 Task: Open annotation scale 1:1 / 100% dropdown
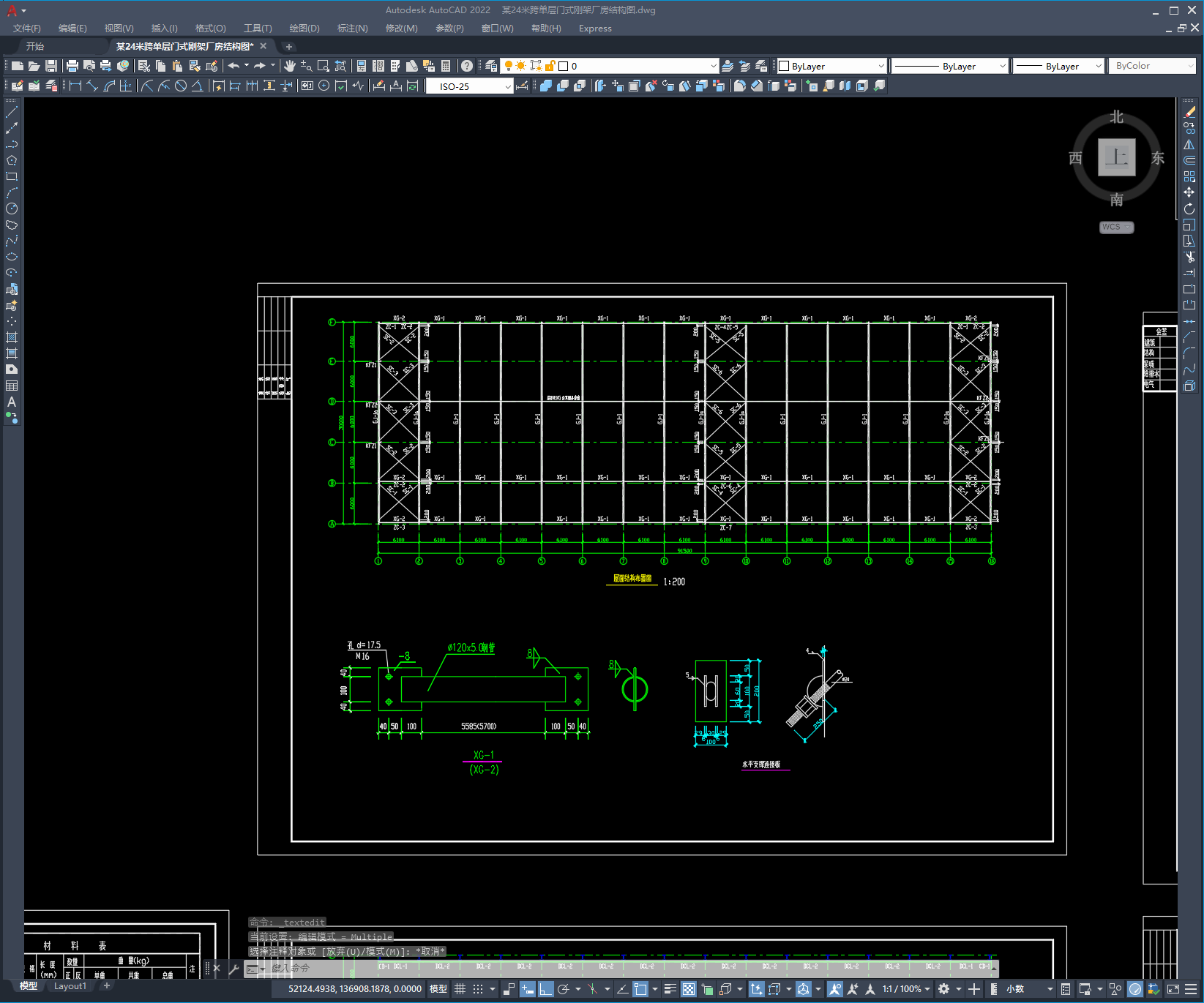coord(906,989)
